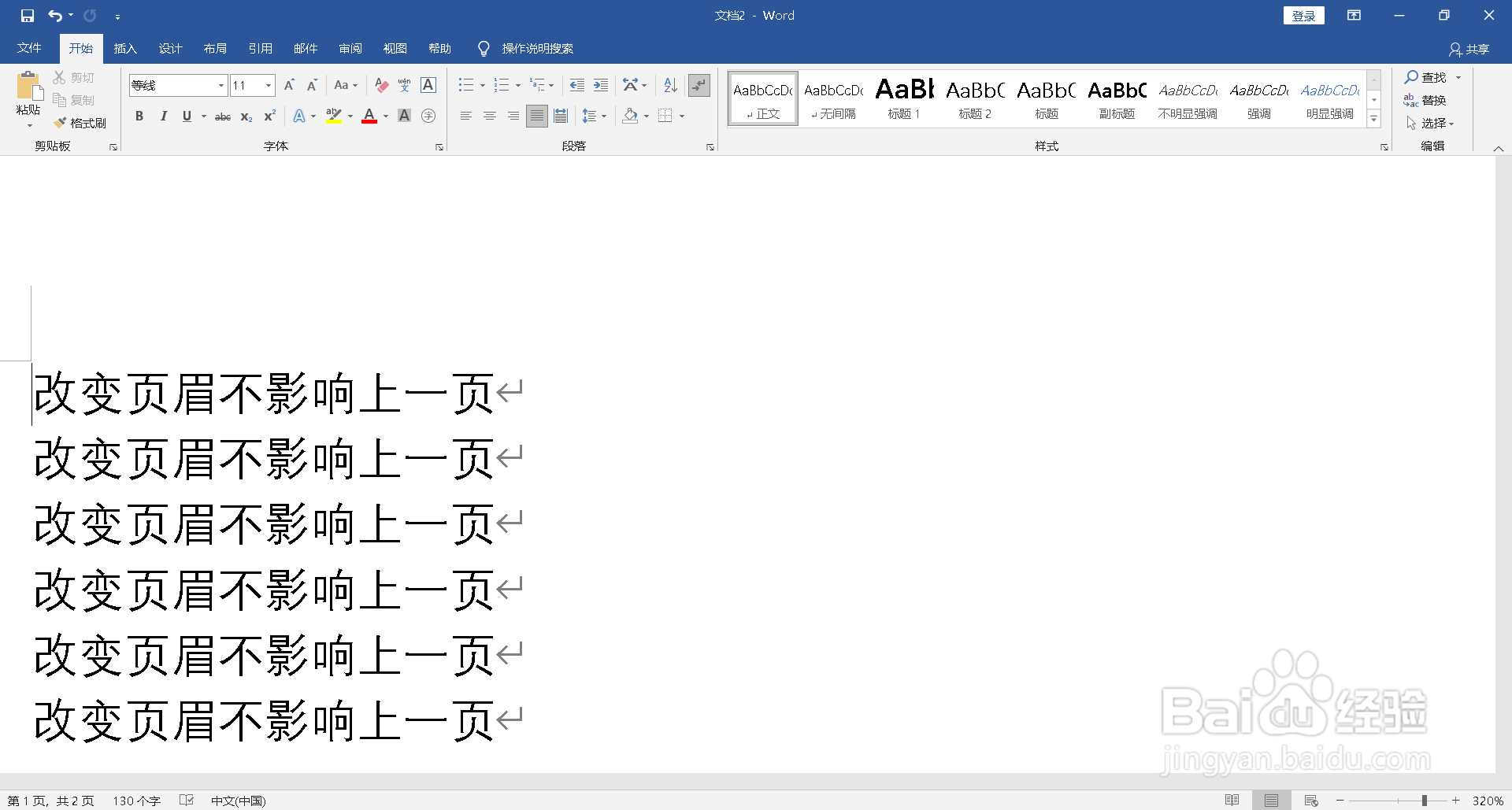1512x810 pixels.
Task: Click ribbon display options icon
Action: point(1354,16)
